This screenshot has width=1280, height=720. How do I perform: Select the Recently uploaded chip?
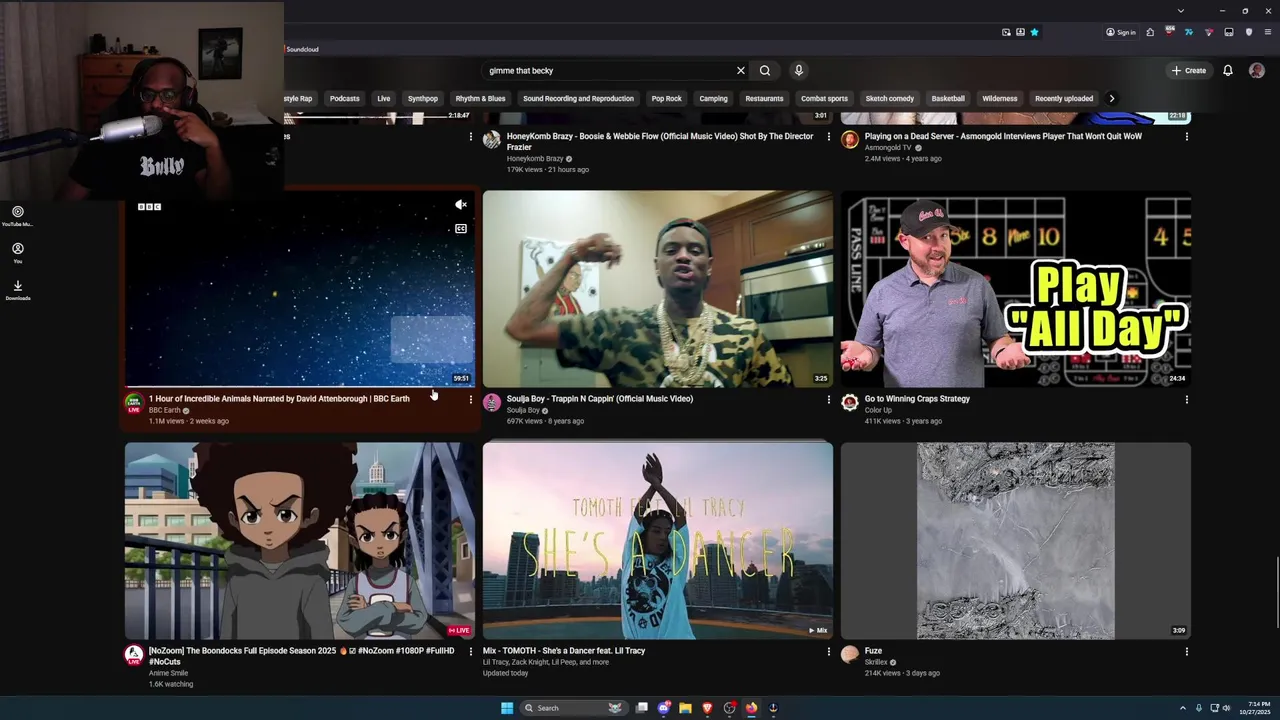point(1064,98)
